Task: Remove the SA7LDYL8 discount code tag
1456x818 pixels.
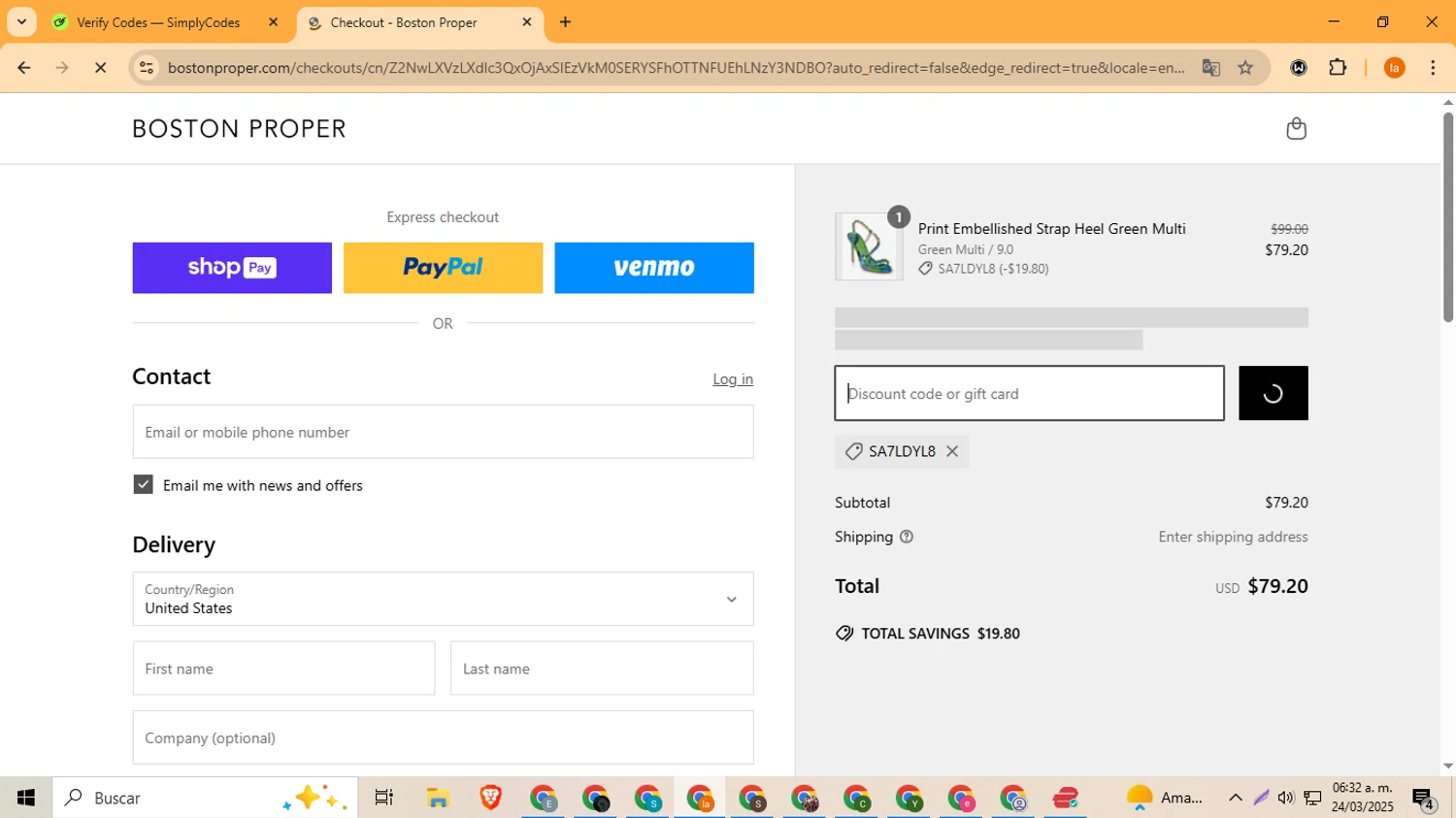Action: [952, 451]
